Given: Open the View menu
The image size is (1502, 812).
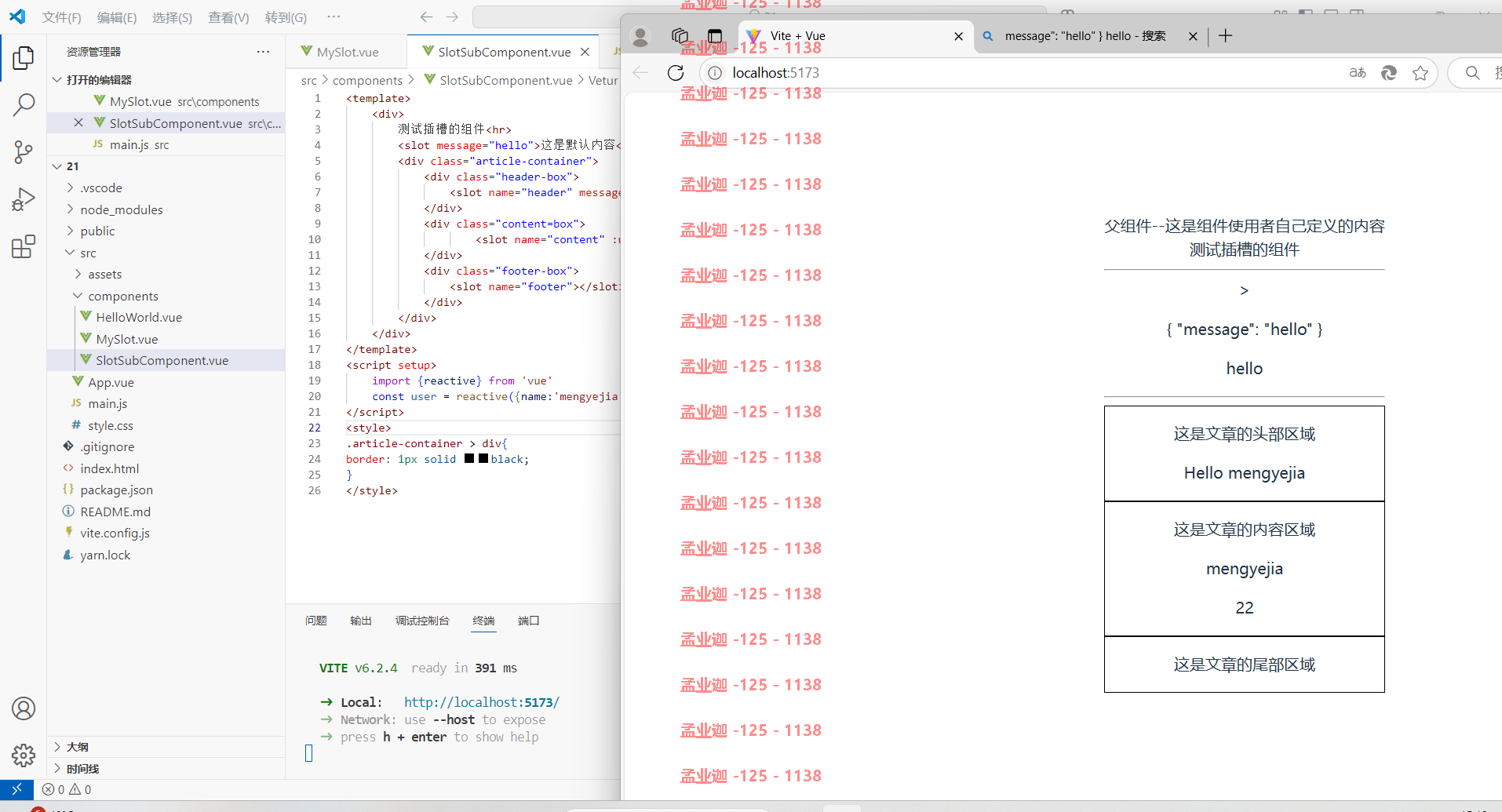Looking at the screenshot, I should (228, 17).
